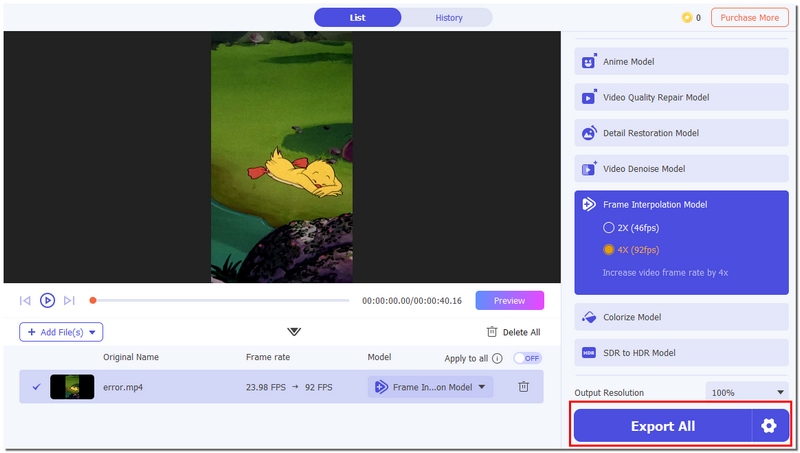800x453 pixels.
Task: Select the 4X (92fps) radio option
Action: (x=608, y=249)
